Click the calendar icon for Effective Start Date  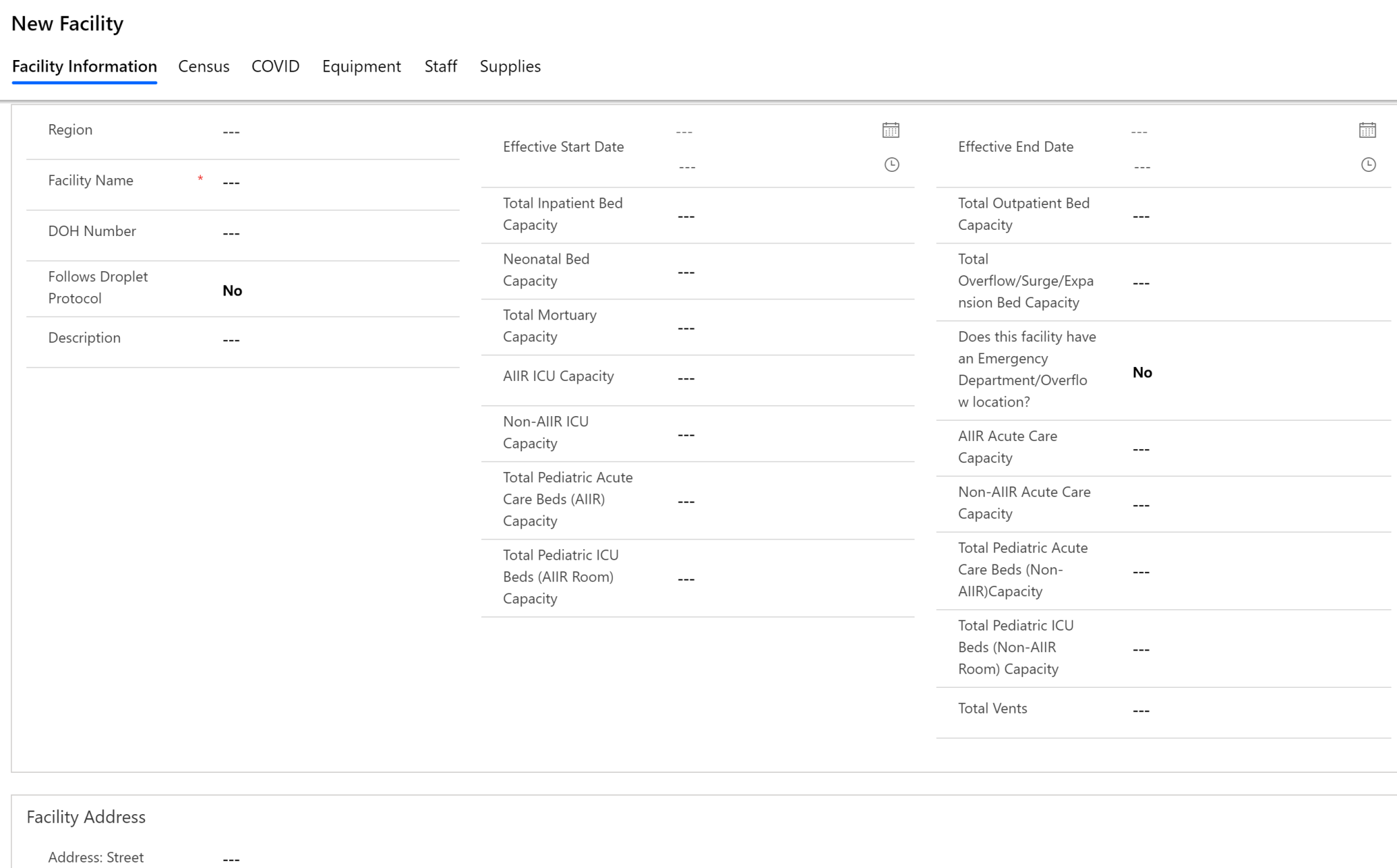tap(890, 130)
